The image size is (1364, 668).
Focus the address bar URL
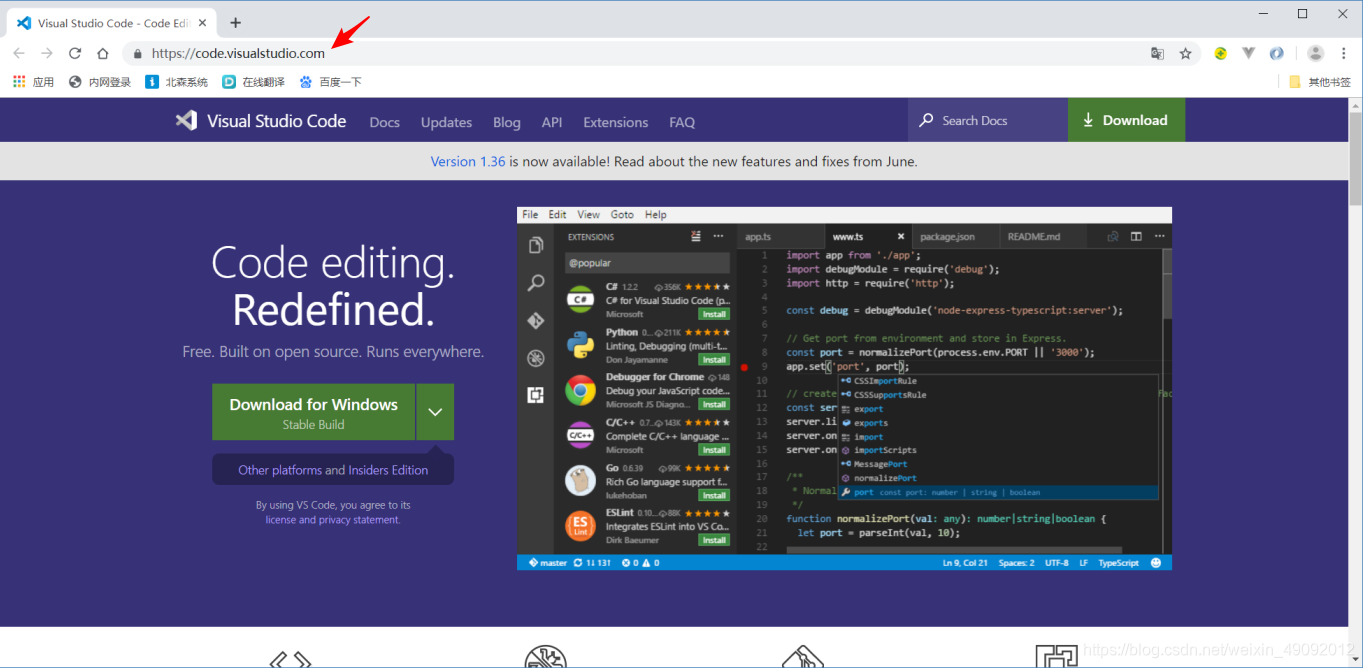coord(238,53)
